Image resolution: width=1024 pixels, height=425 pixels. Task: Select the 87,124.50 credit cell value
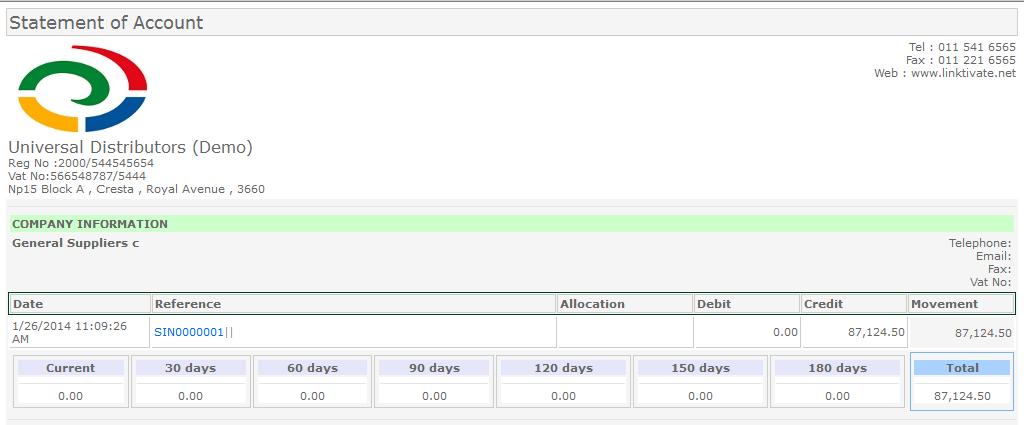pyautogui.click(x=876, y=332)
